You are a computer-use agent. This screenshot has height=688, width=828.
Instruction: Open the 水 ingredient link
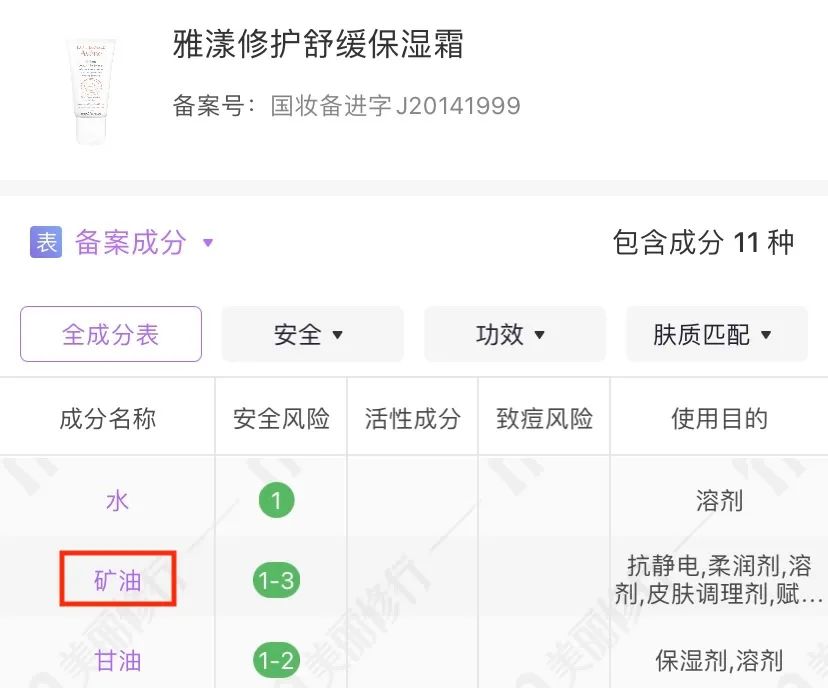(118, 500)
